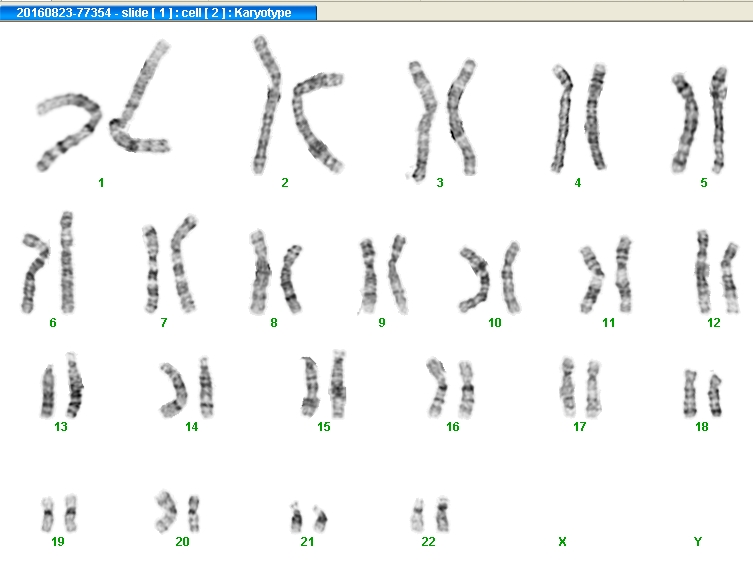Click the chromosome 18 pair image
The image size is (753, 582).
(703, 393)
